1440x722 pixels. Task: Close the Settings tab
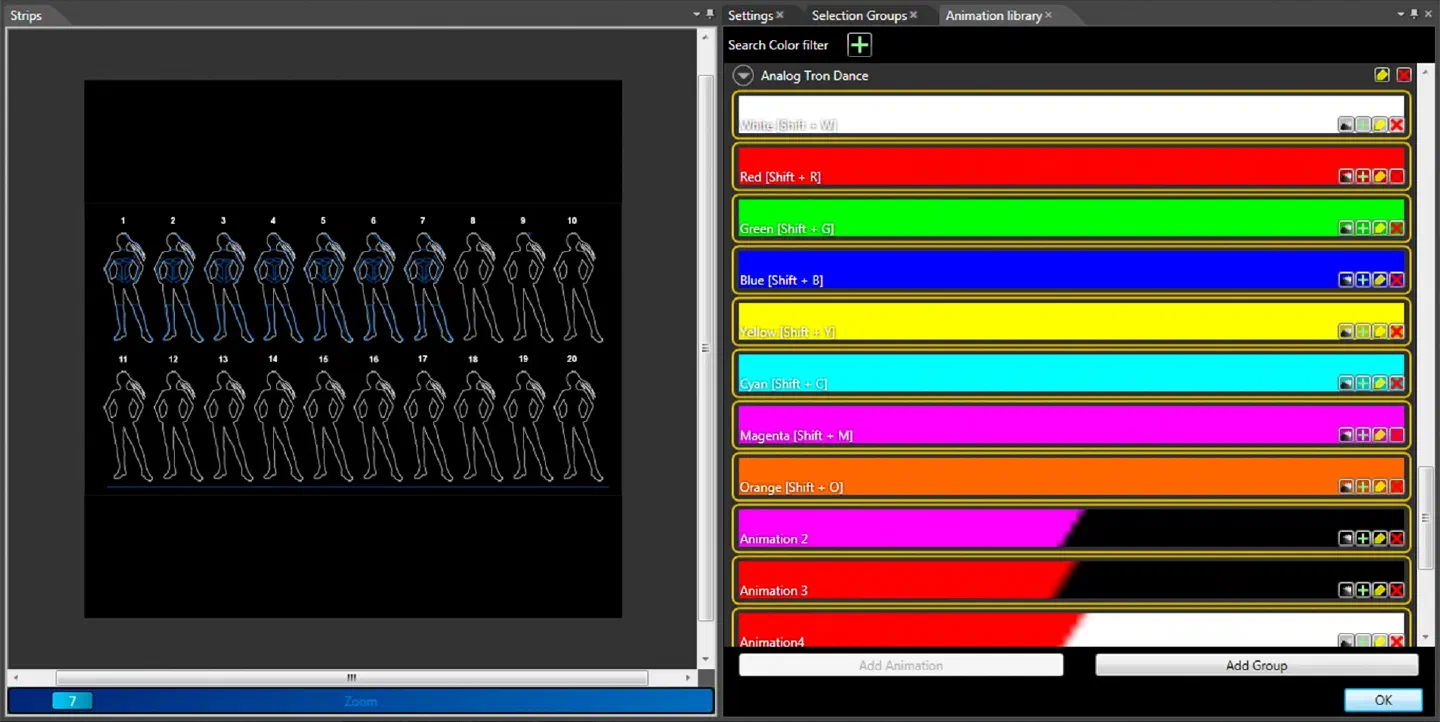[x=780, y=15]
